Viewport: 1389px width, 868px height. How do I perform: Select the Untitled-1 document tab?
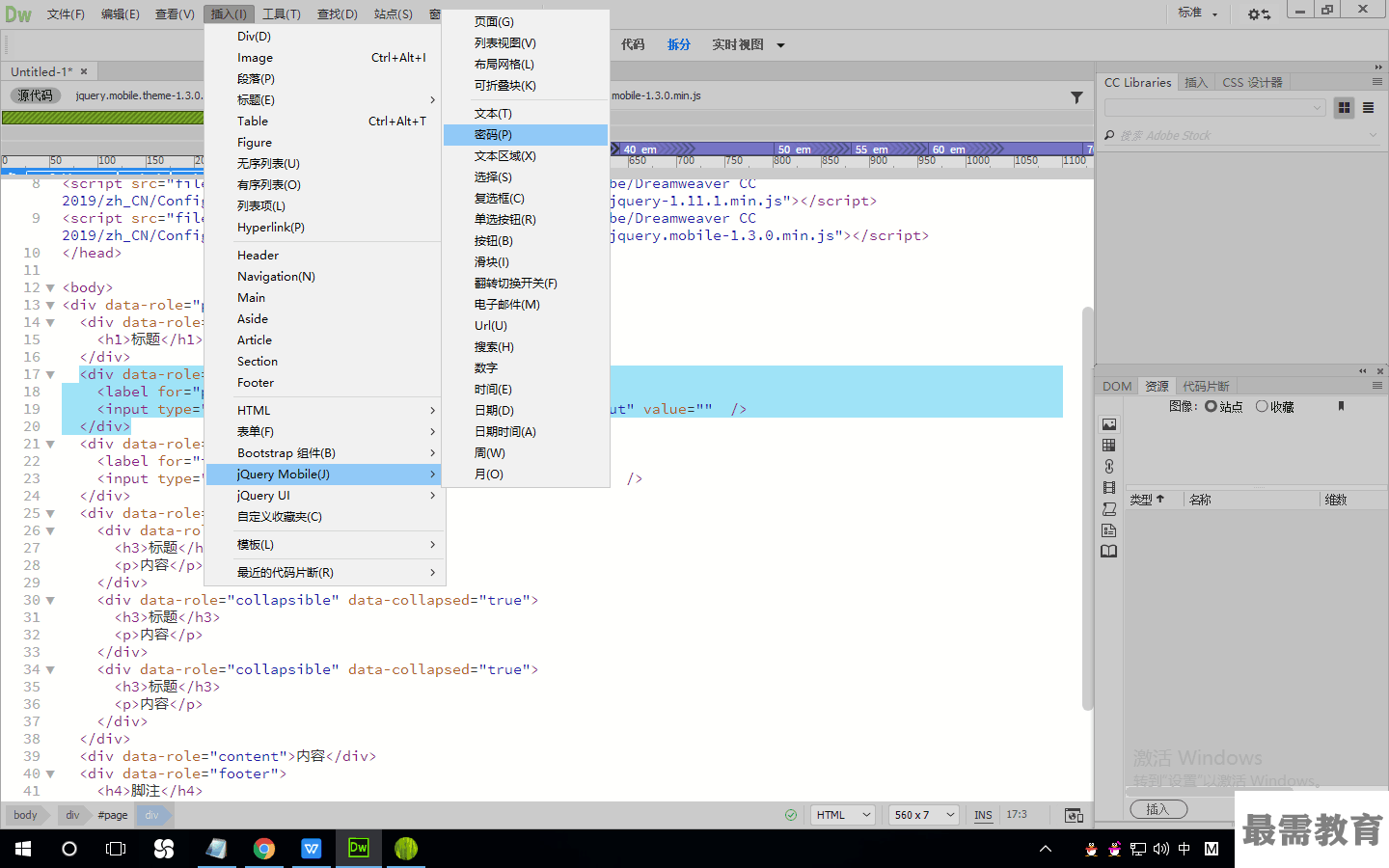tap(41, 72)
